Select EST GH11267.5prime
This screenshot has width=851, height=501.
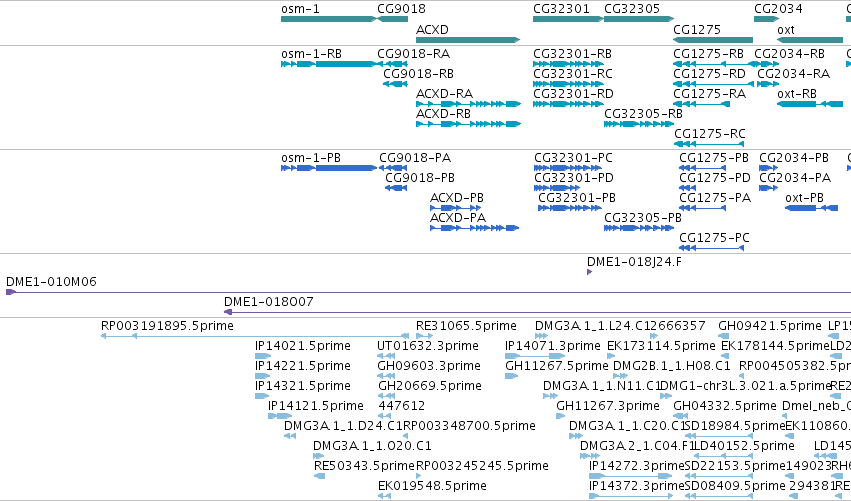511,376
